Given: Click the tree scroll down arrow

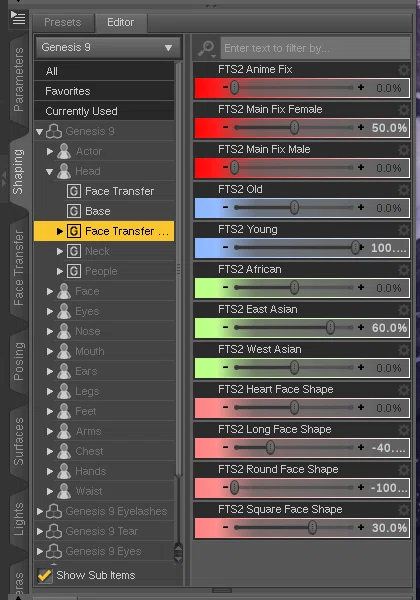Looking at the screenshot, I should [x=178, y=558].
